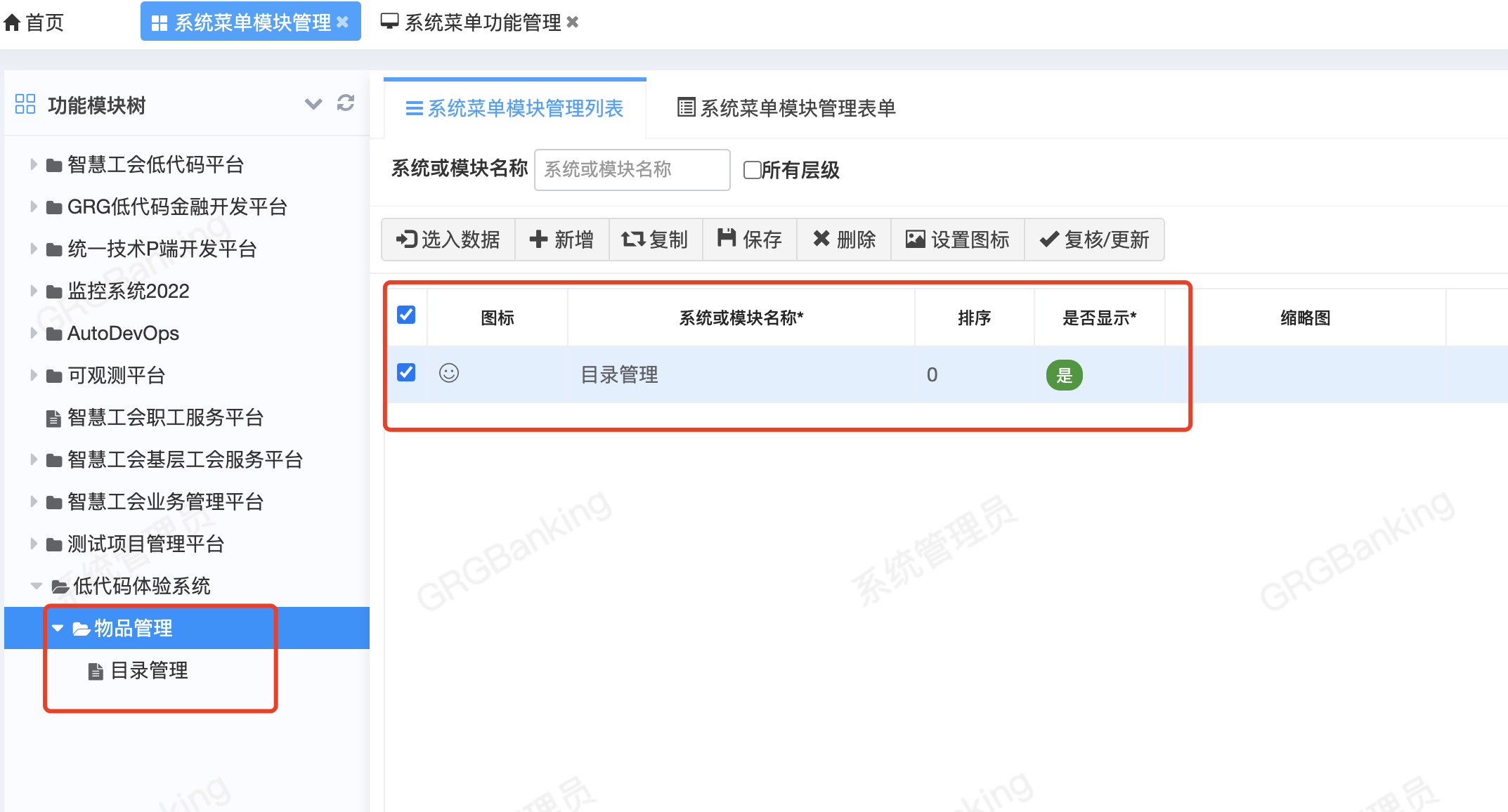Screen dimensions: 1508x812
Task: Click the 是否显示* column header
Action: point(1100,318)
